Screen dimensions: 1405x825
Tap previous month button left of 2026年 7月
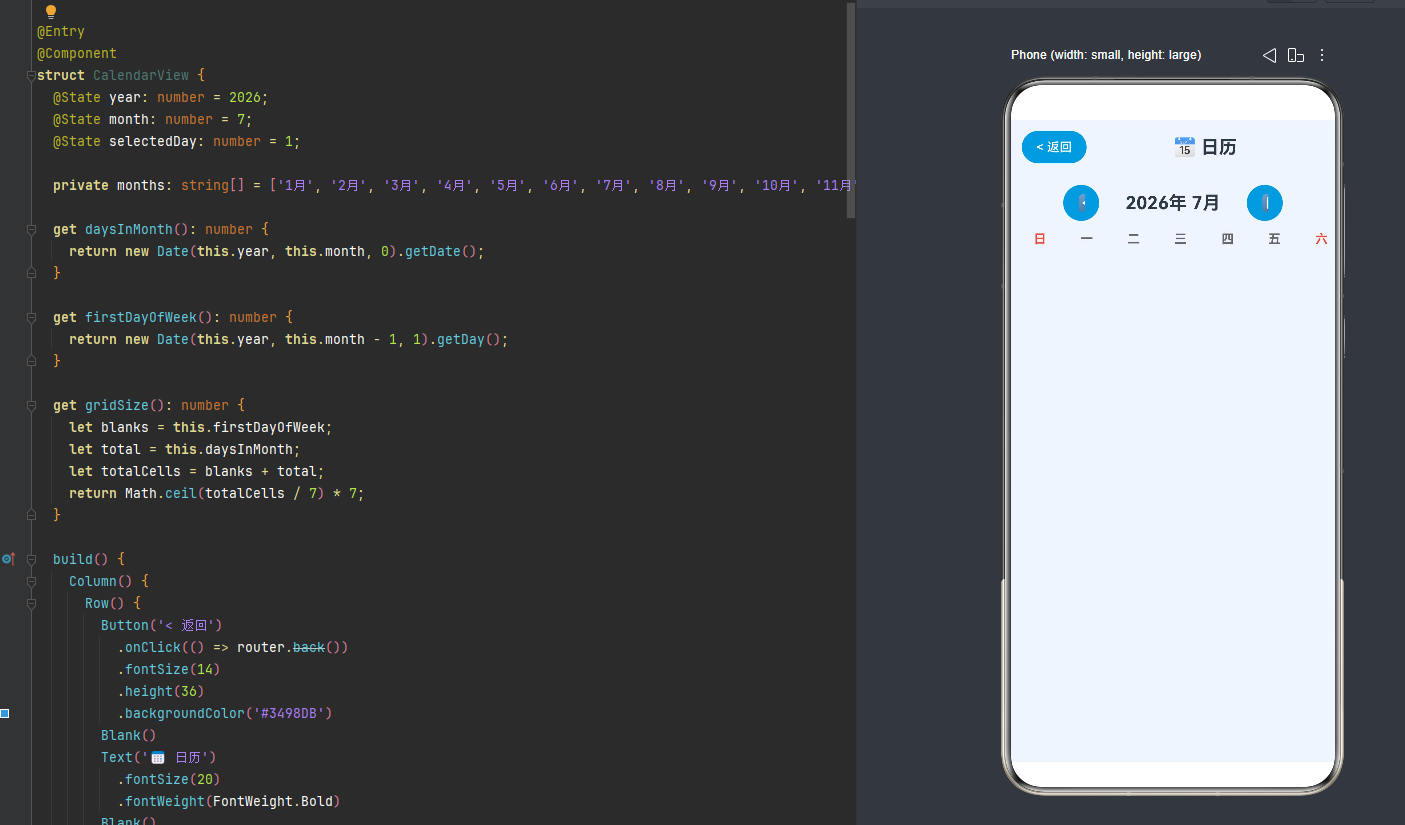pos(1081,203)
